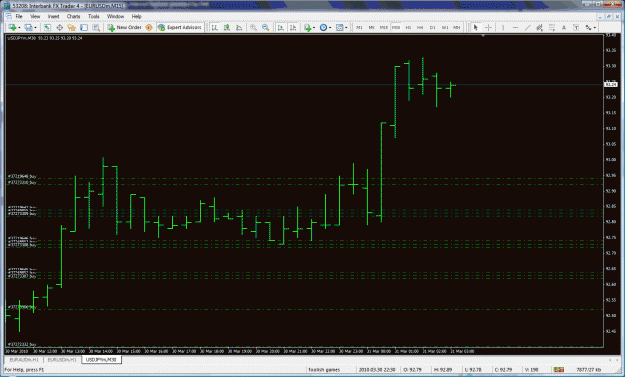The image size is (625, 377).
Task: Click the 'foolish games' profile in status bar
Action: pyautogui.click(x=324, y=370)
